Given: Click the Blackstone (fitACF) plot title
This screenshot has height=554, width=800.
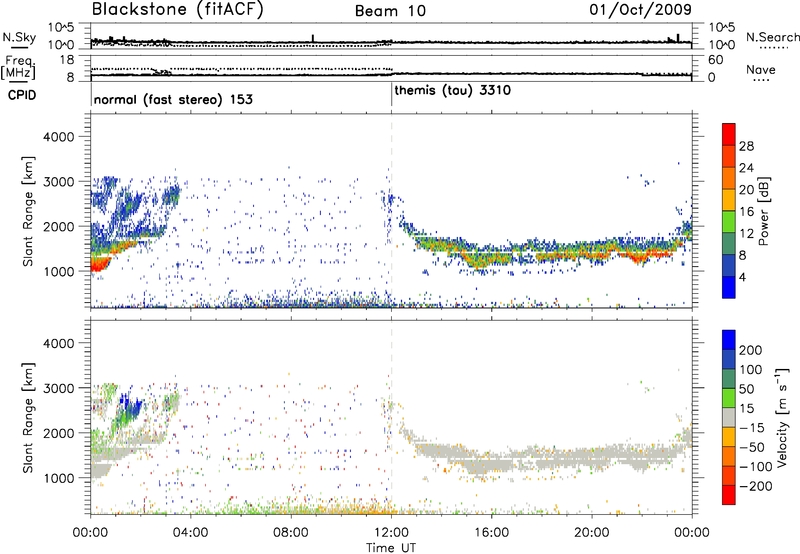Looking at the screenshot, I should tap(178, 9).
